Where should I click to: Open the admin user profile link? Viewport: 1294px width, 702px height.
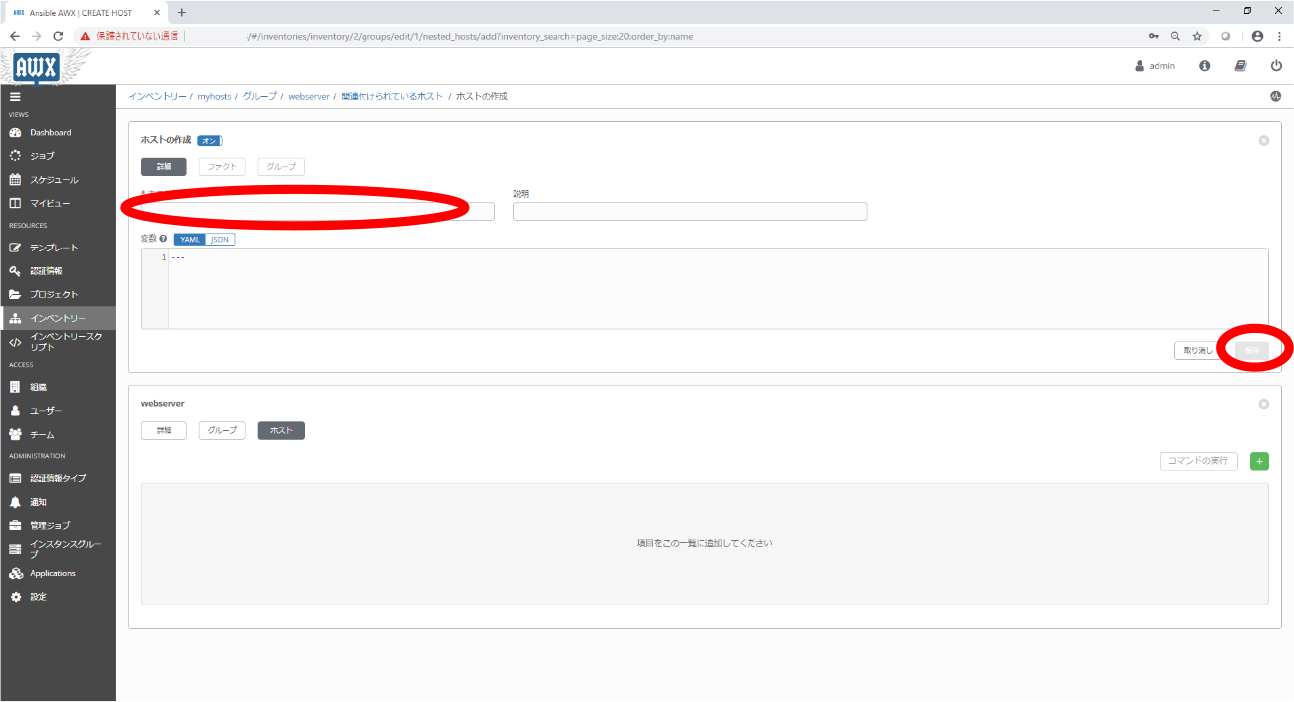(1155, 65)
